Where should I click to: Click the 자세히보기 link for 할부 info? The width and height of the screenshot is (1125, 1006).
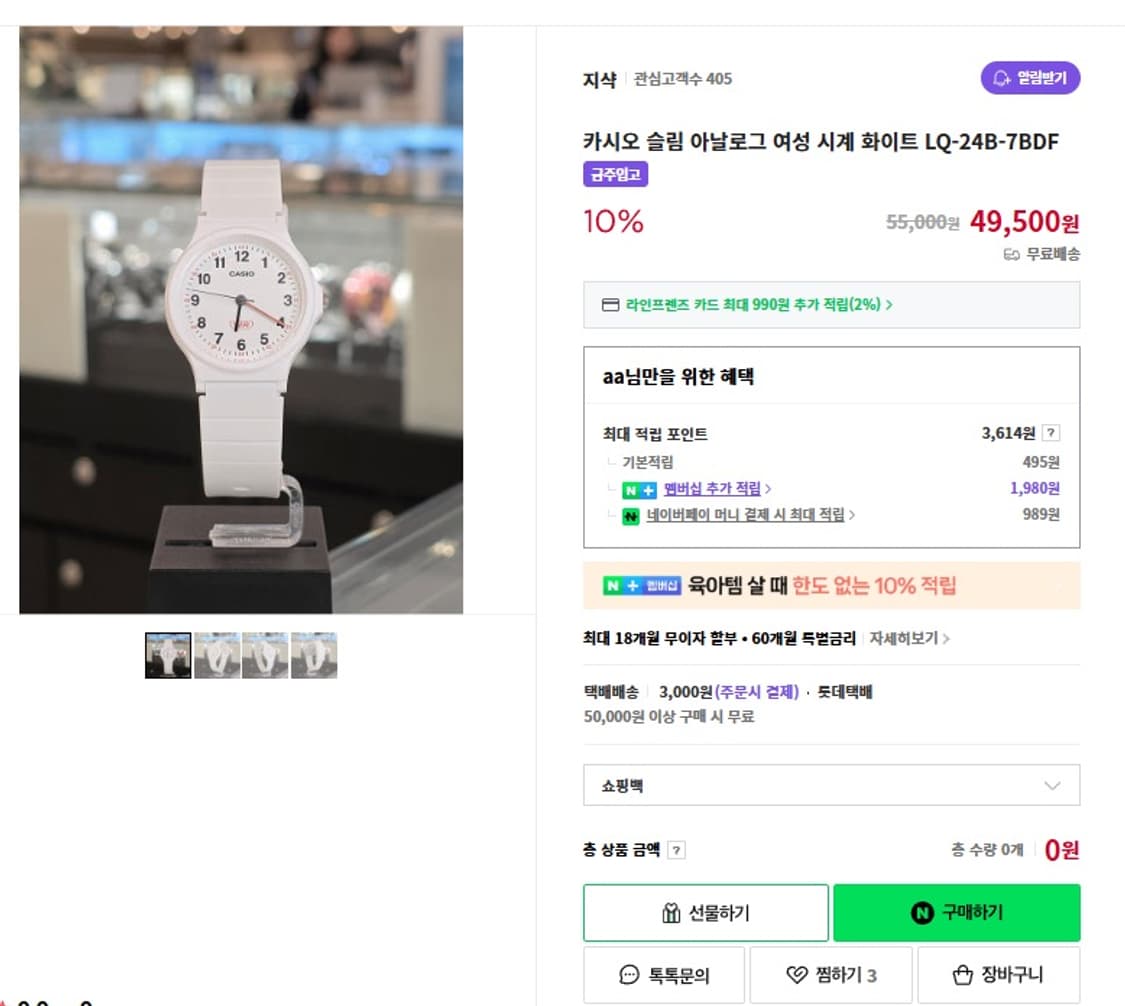tap(903, 637)
